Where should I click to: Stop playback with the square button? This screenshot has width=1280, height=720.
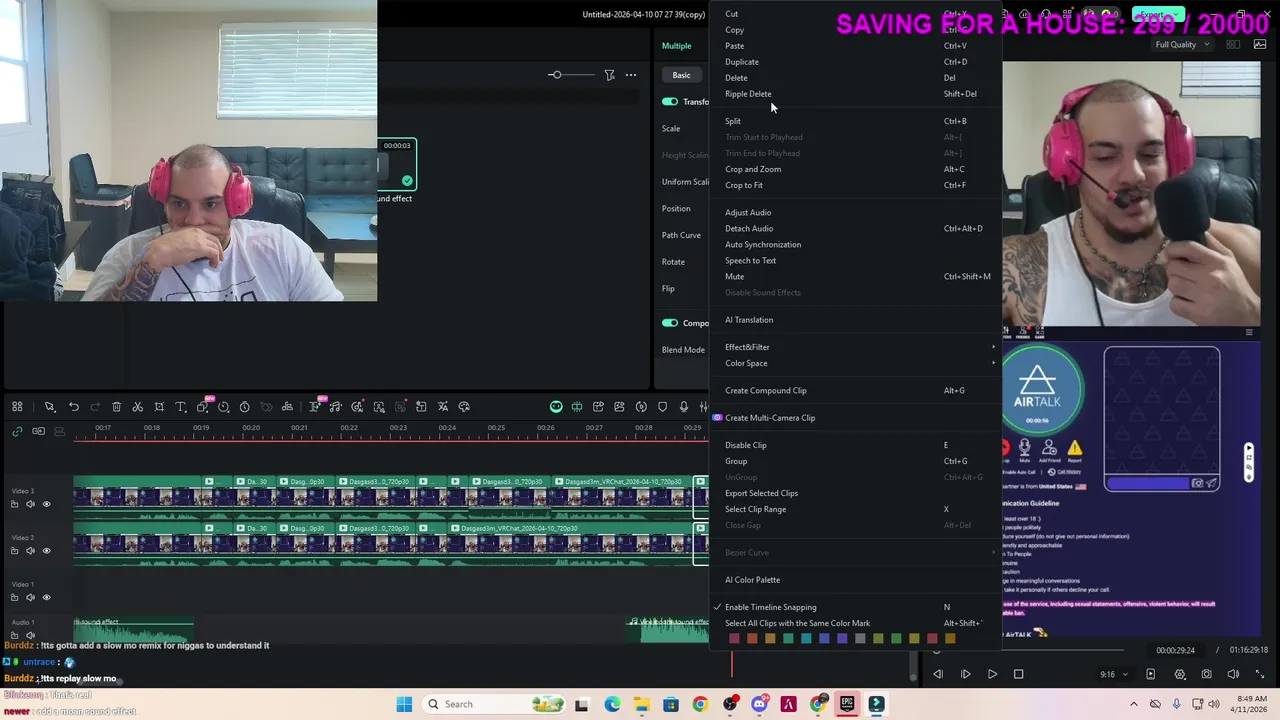click(x=1018, y=674)
